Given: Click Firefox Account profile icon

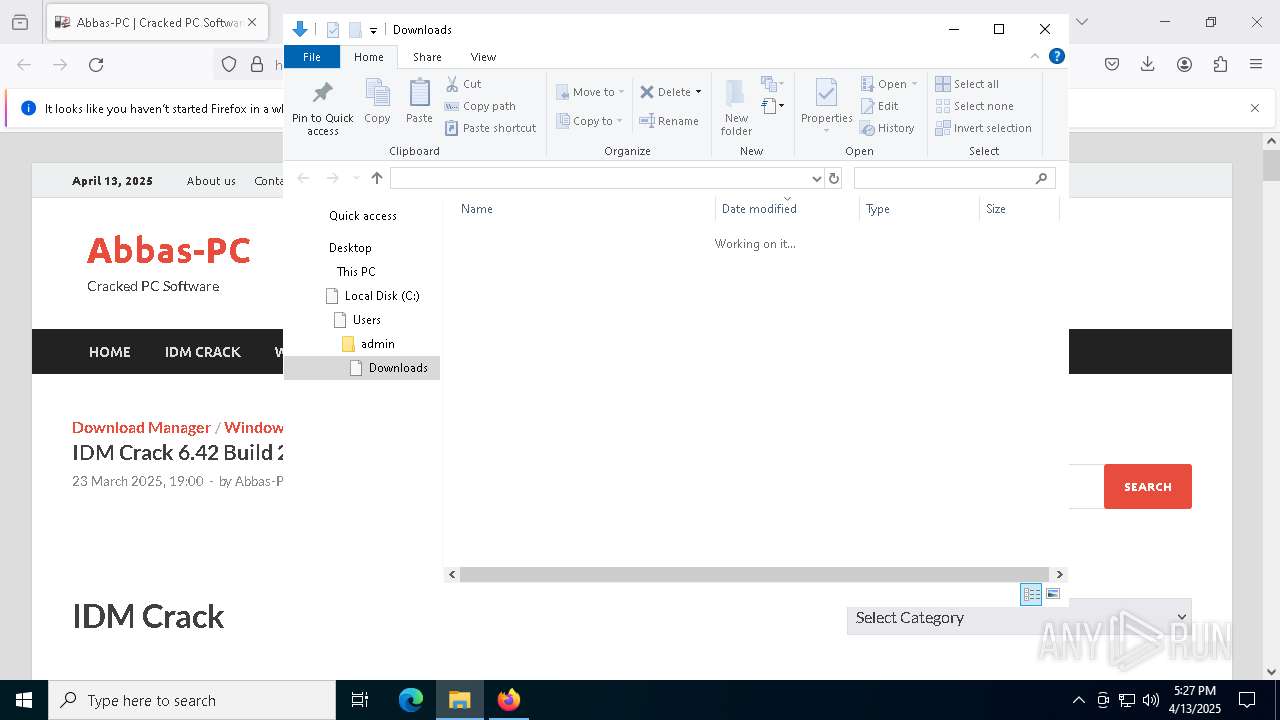Looking at the screenshot, I should point(1184,65).
